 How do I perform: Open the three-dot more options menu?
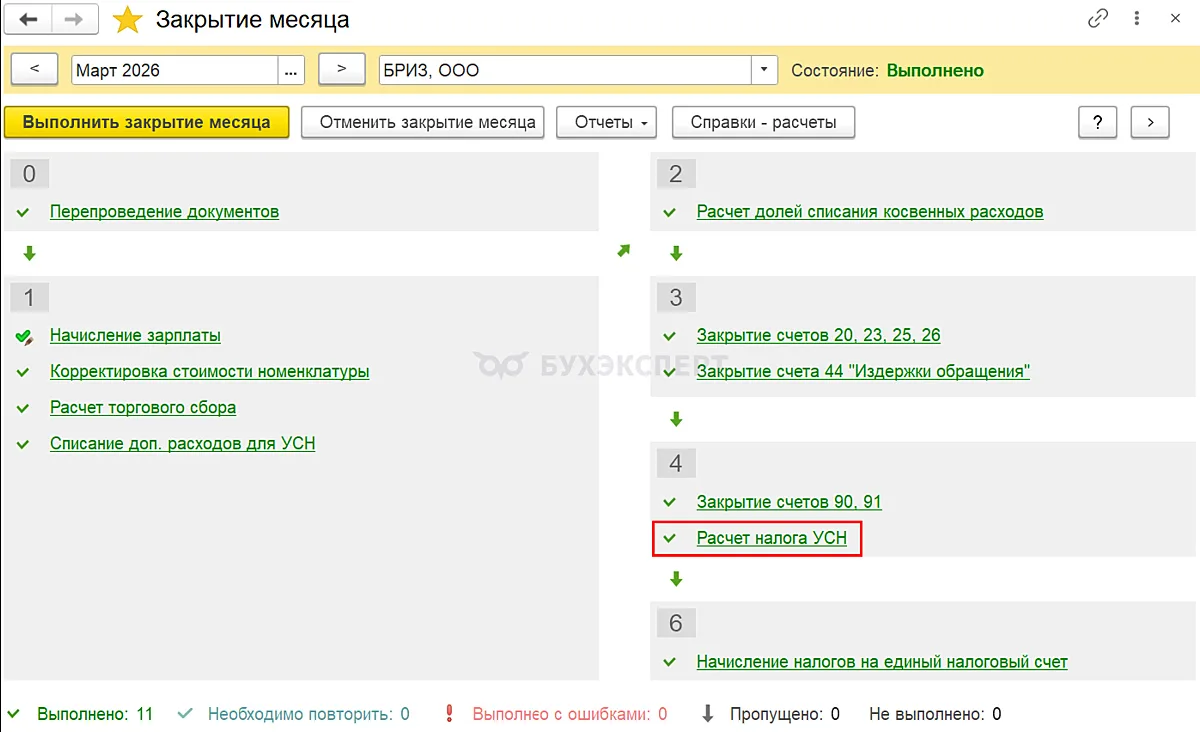coord(1136,19)
